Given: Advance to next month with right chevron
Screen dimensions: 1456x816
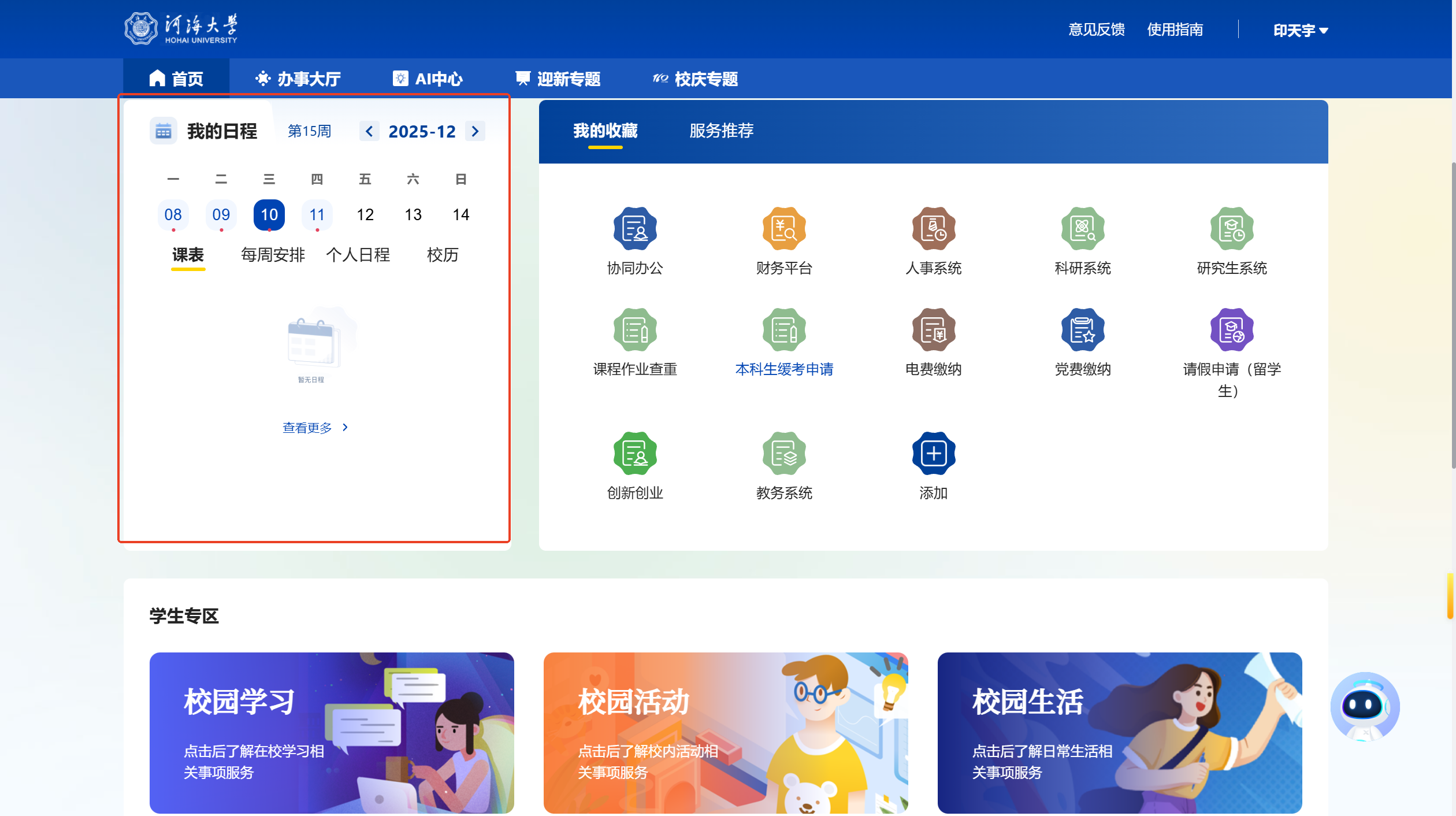Looking at the screenshot, I should tap(475, 131).
